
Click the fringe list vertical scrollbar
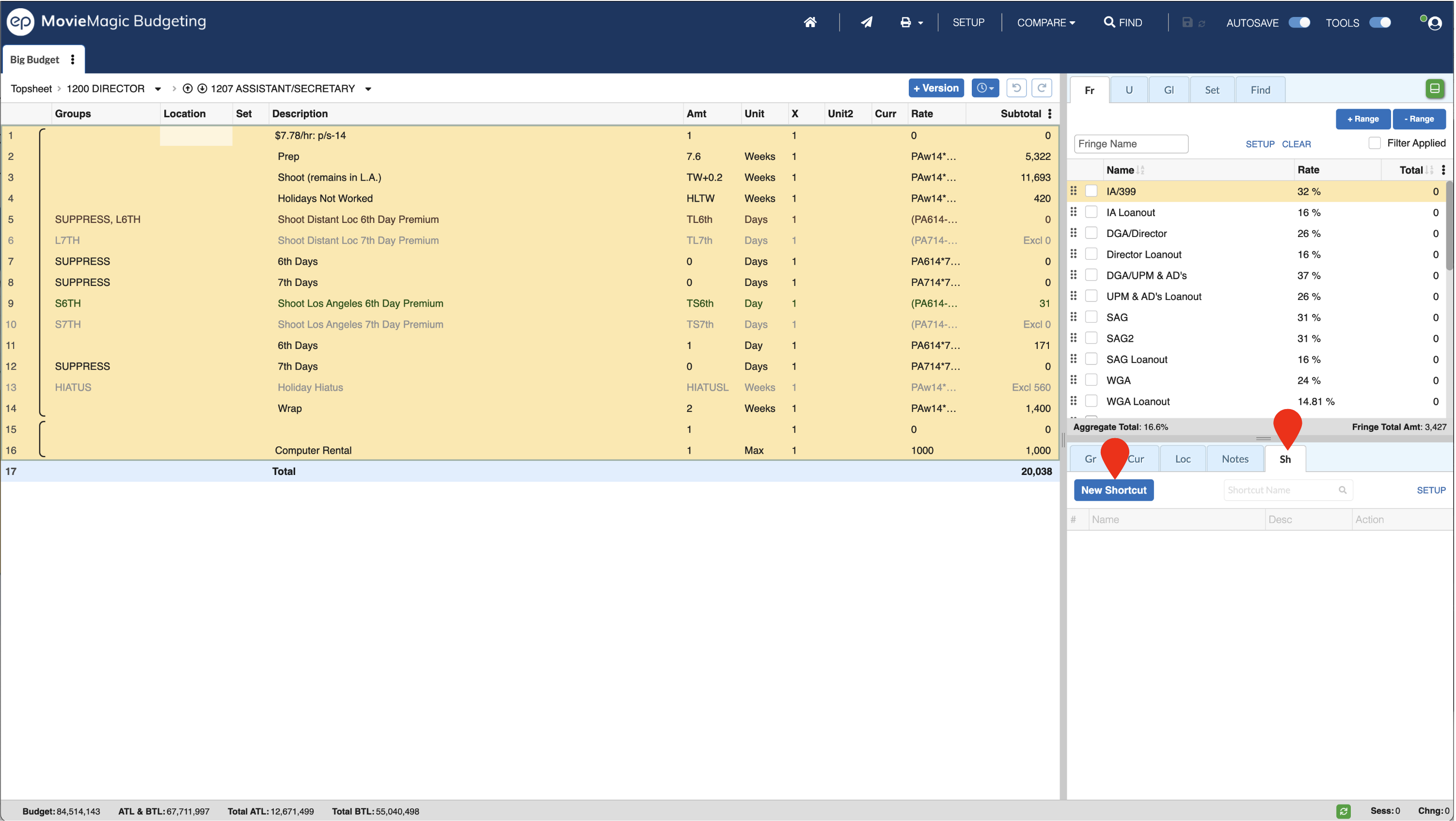(x=1450, y=226)
